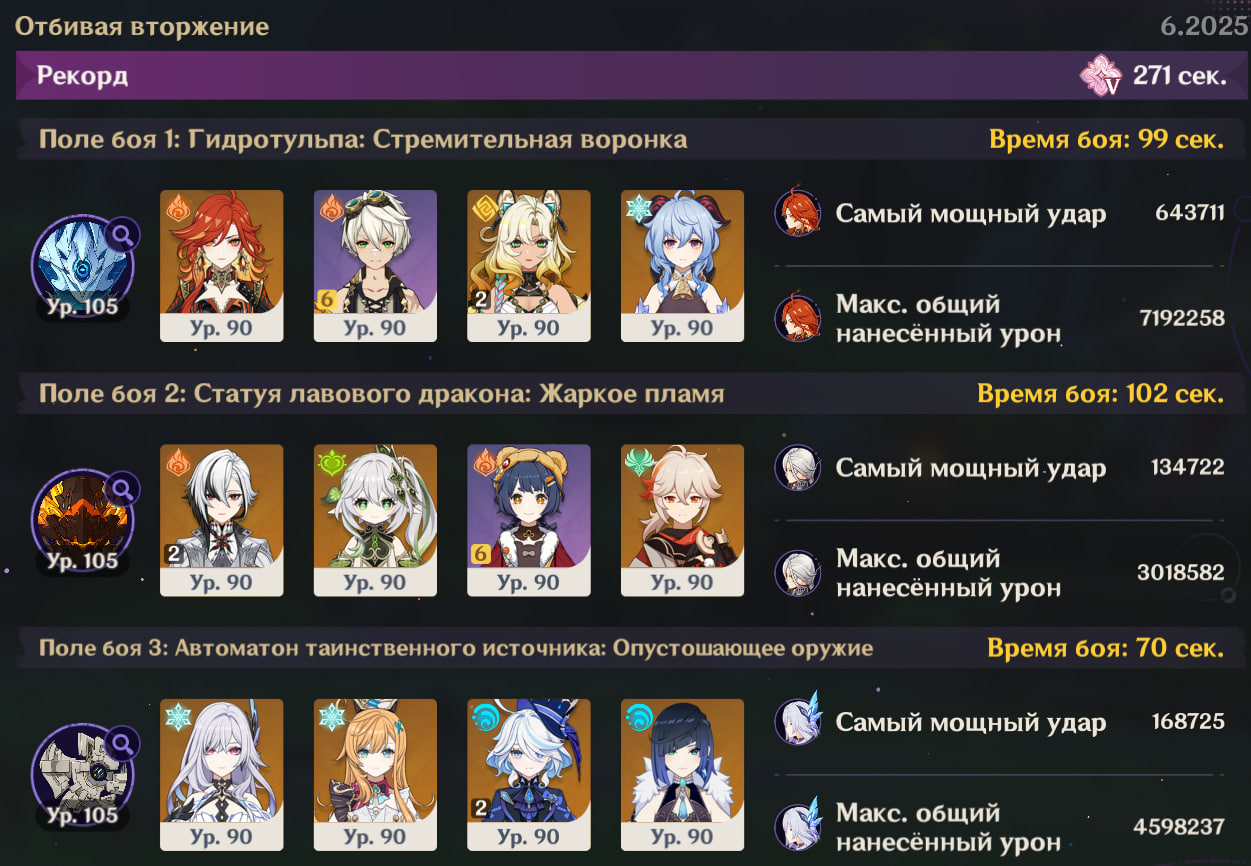Select Pyro character with bear-ear hat
The width and height of the screenshot is (1251, 866).
529,521
